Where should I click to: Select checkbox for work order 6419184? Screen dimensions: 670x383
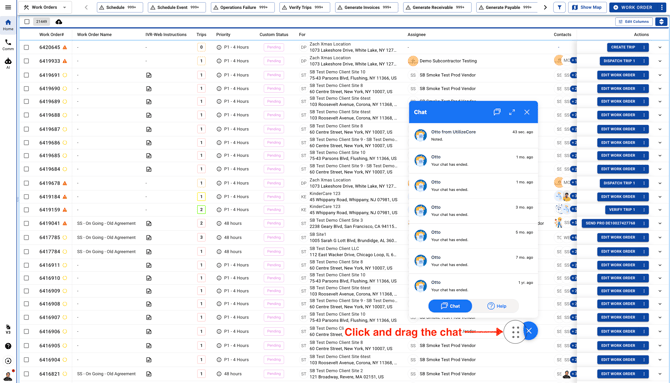[x=26, y=197]
